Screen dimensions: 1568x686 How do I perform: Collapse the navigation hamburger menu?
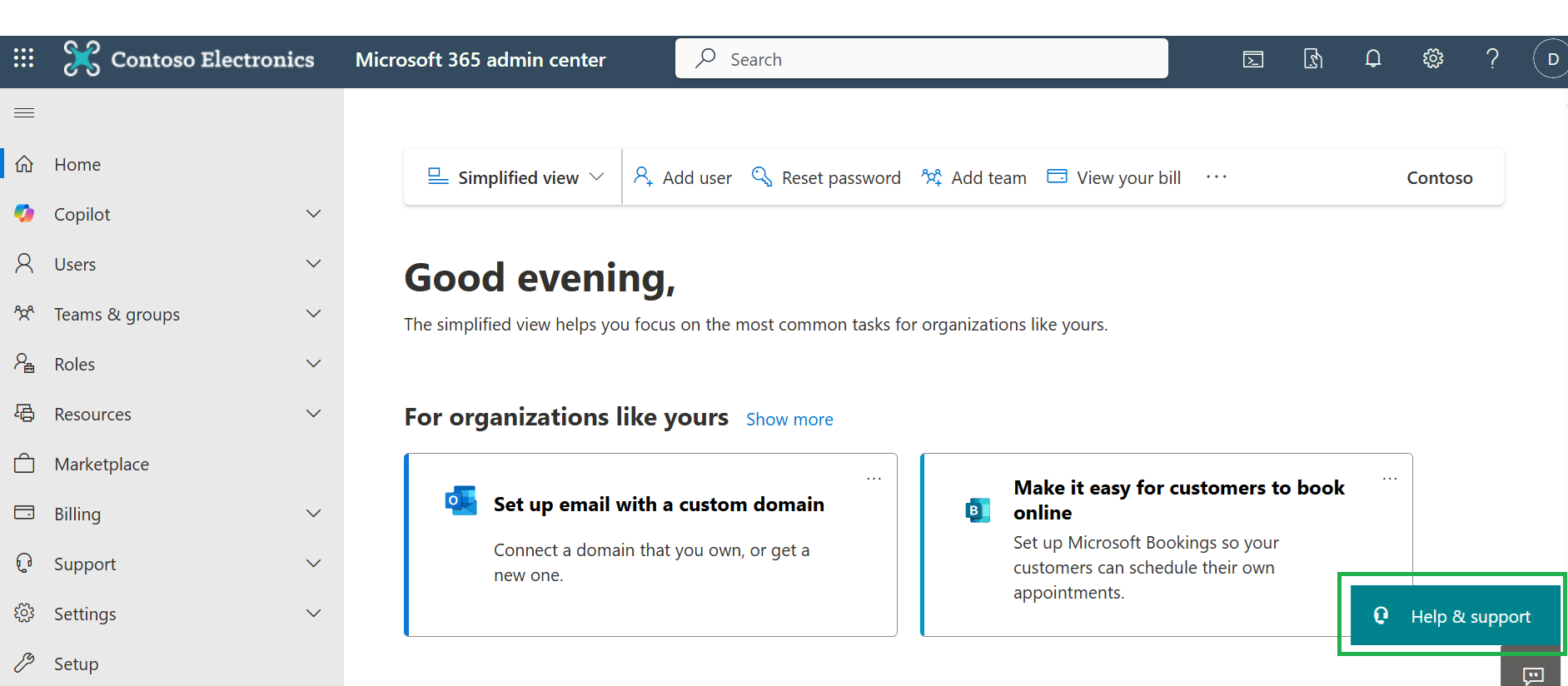24,112
